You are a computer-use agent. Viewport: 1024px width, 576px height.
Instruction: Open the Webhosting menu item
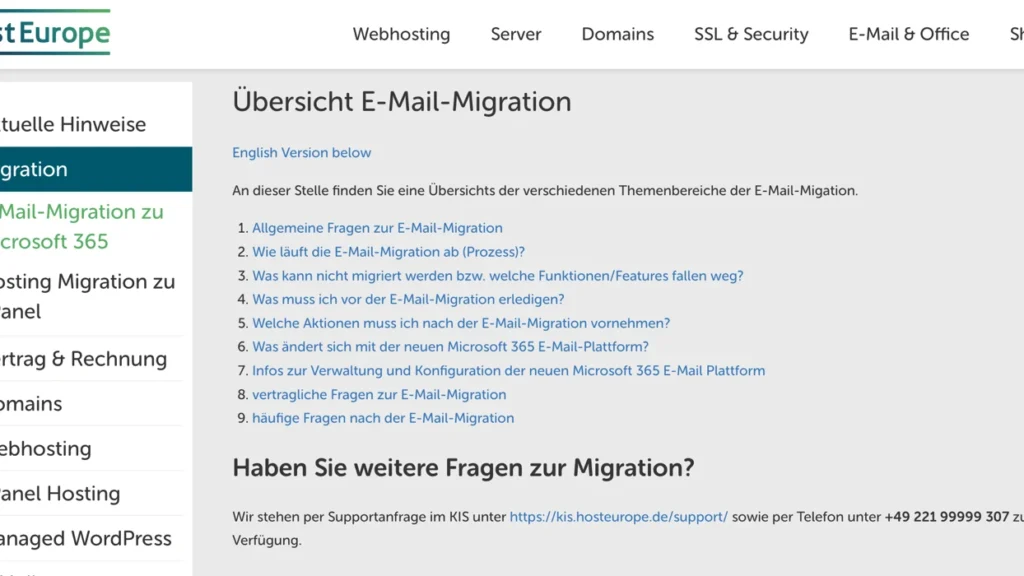(401, 34)
